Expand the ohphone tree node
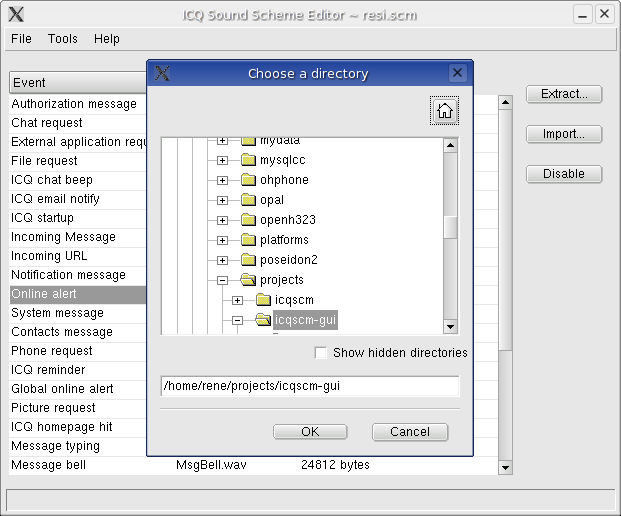This screenshot has width=621, height=516. tap(222, 180)
